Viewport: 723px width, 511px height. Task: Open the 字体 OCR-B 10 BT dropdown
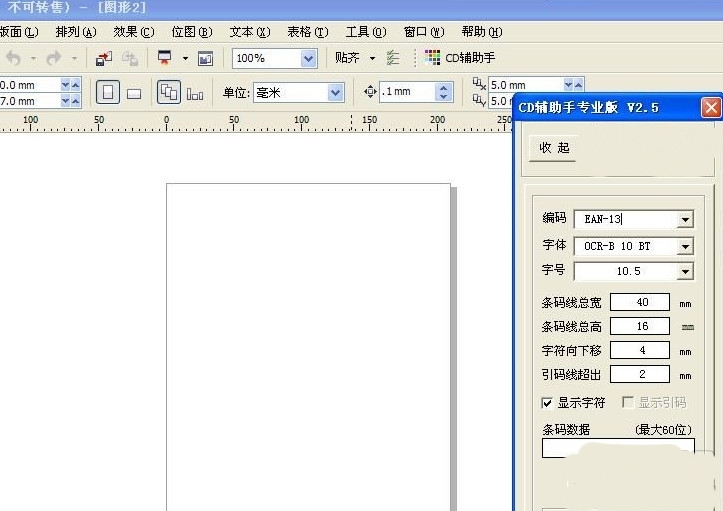pos(685,246)
